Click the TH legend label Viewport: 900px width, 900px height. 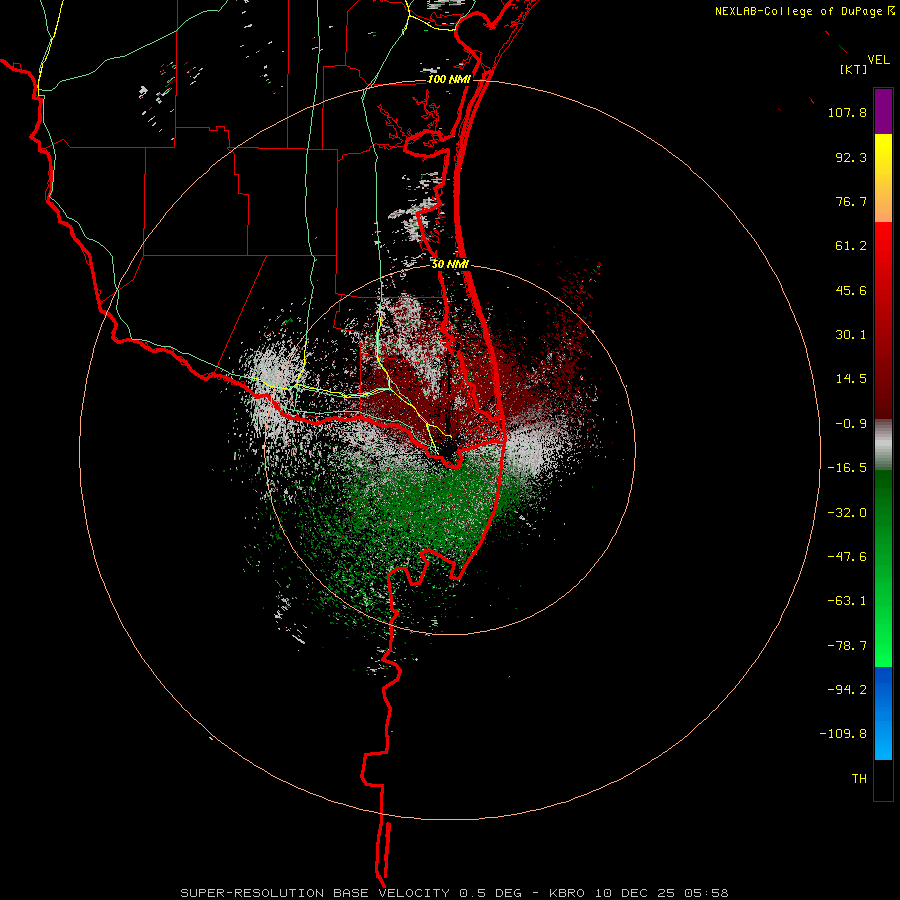(x=859, y=779)
